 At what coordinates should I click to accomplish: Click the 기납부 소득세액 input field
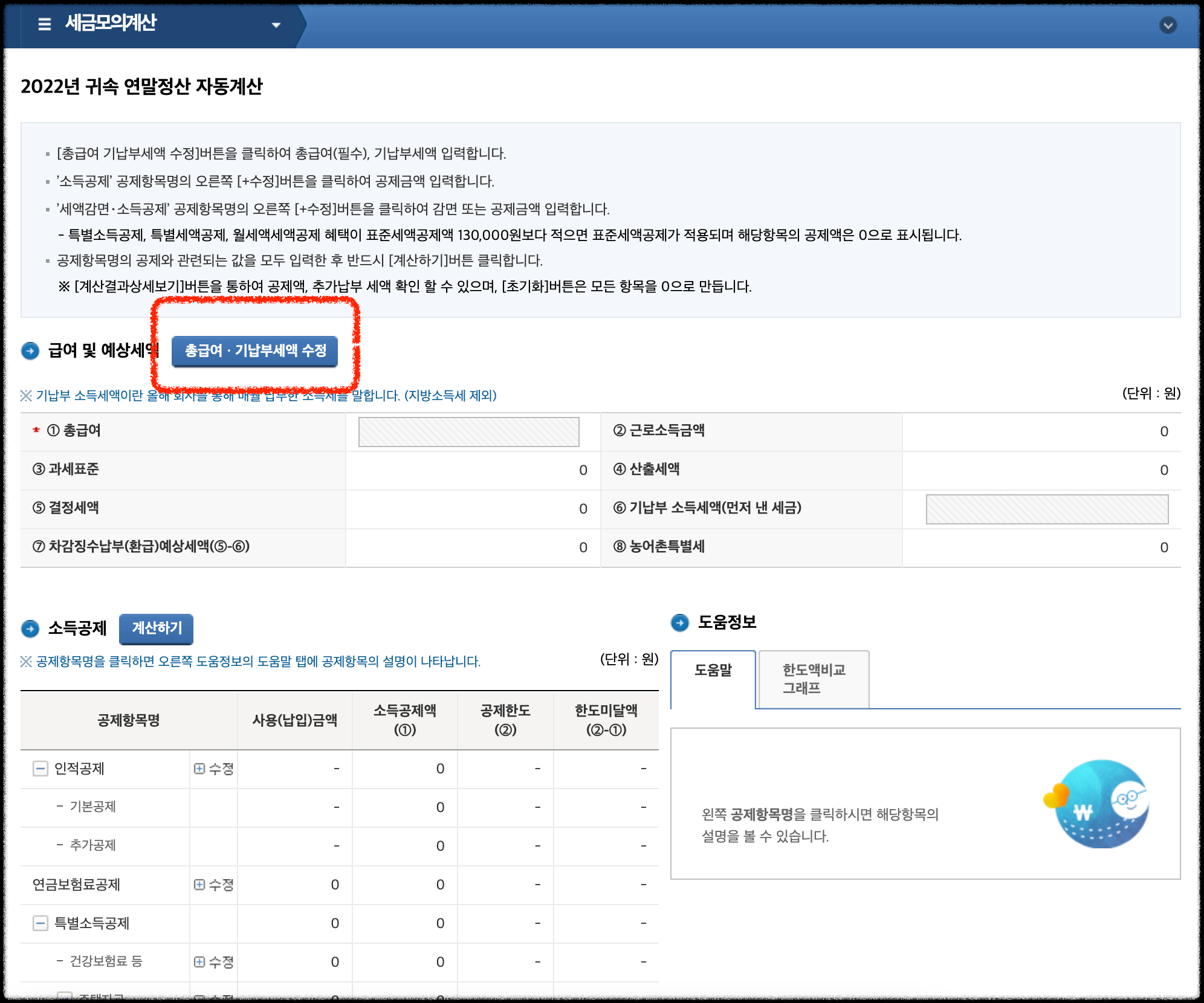pos(1047,509)
